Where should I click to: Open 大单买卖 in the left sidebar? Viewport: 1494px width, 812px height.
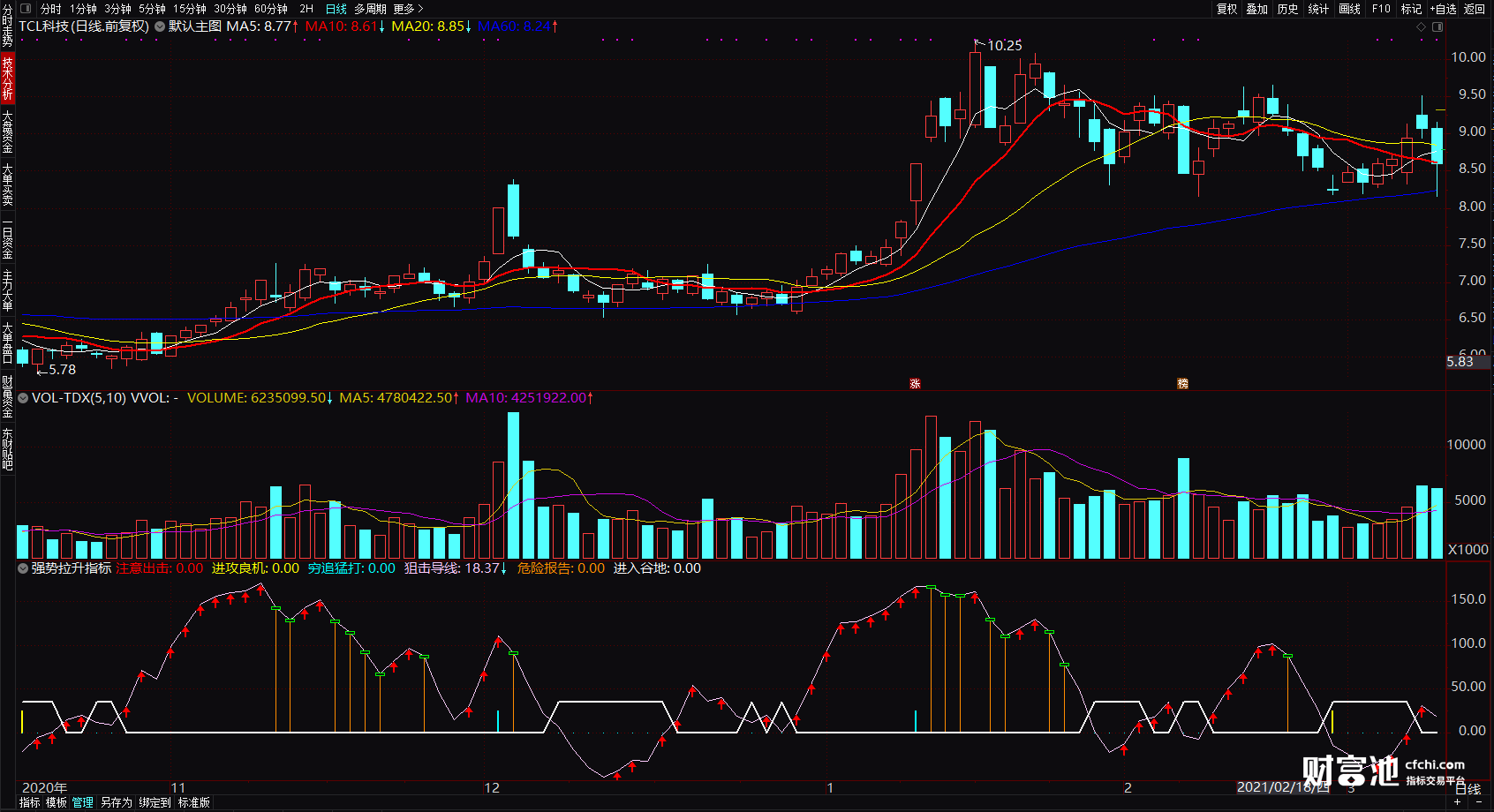point(7,184)
